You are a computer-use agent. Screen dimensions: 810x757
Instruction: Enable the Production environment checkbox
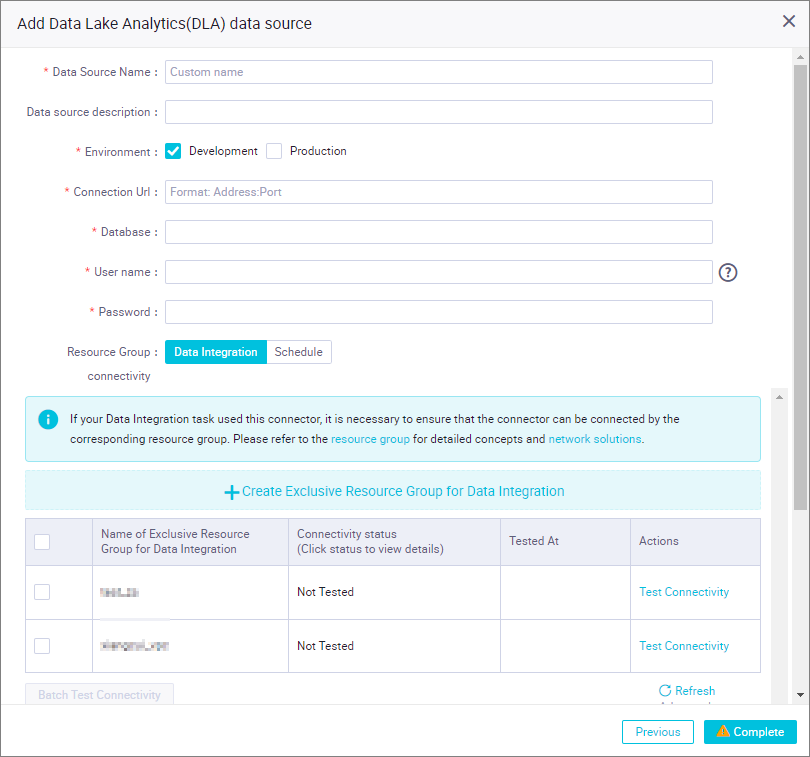click(274, 151)
